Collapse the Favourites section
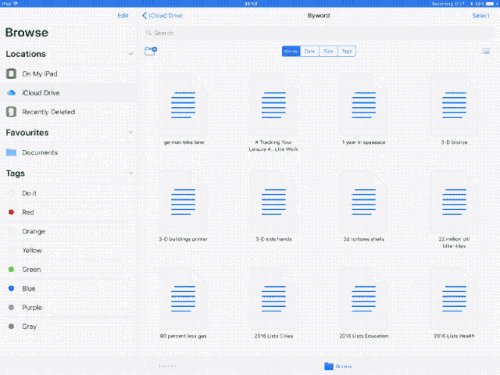The width and height of the screenshot is (500, 375). (x=131, y=132)
